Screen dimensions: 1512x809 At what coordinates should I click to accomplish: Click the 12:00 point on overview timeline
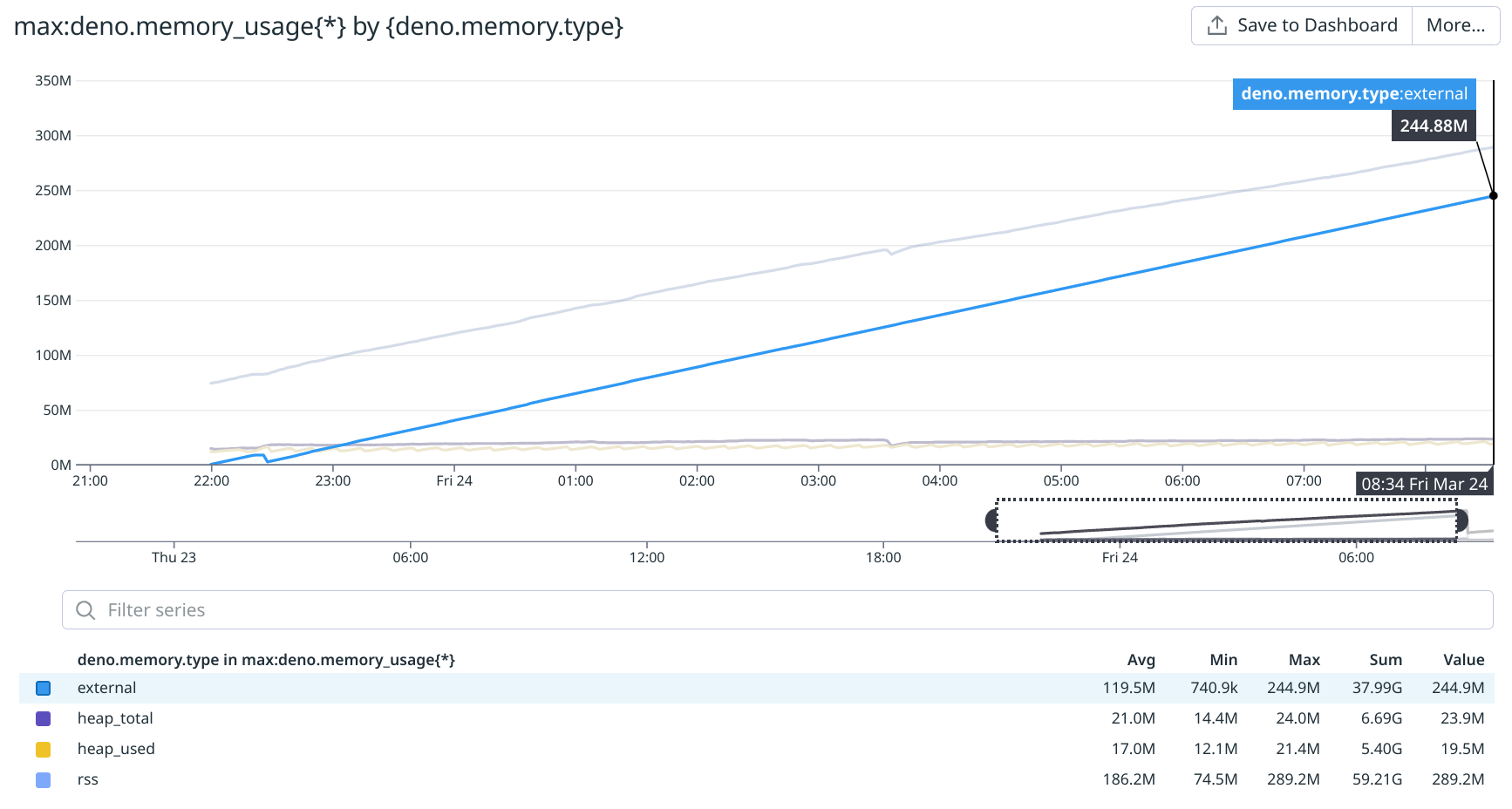pyautogui.click(x=647, y=541)
